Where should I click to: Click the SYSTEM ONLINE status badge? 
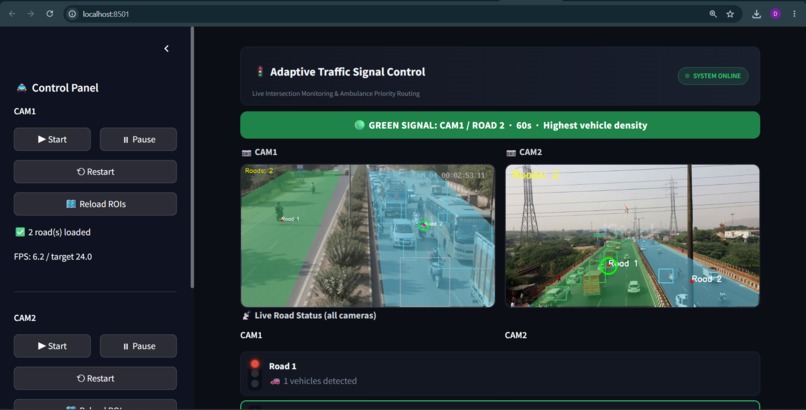[713, 76]
